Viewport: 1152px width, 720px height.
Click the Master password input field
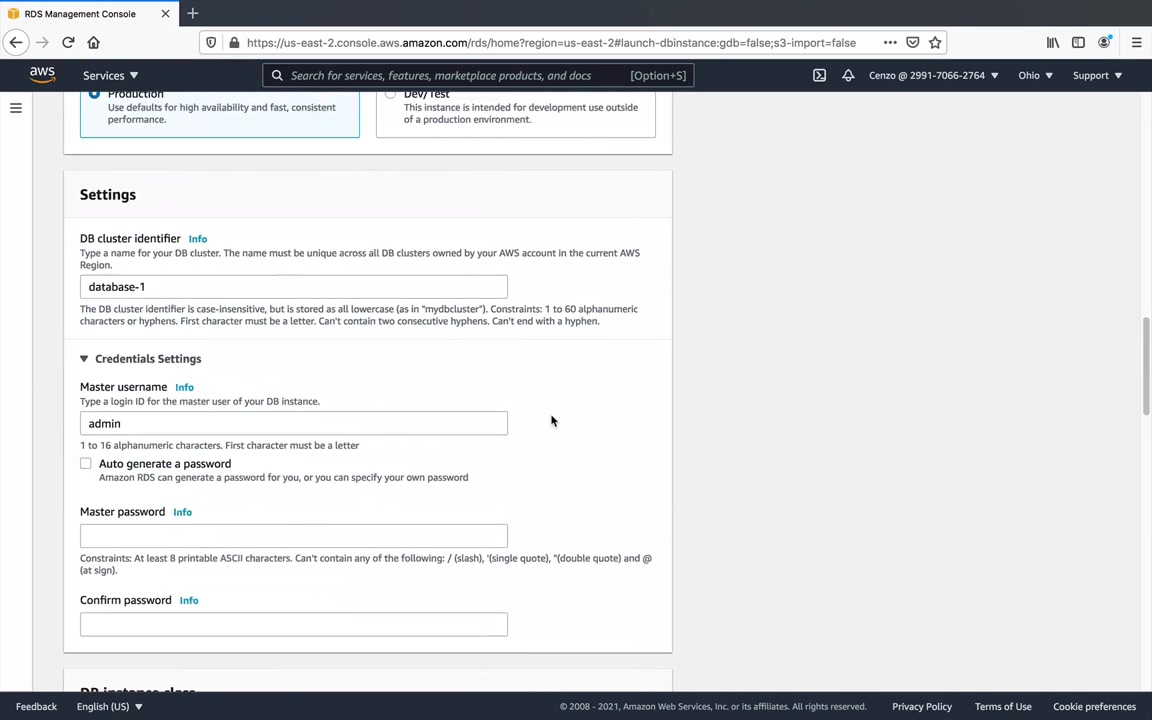click(294, 536)
